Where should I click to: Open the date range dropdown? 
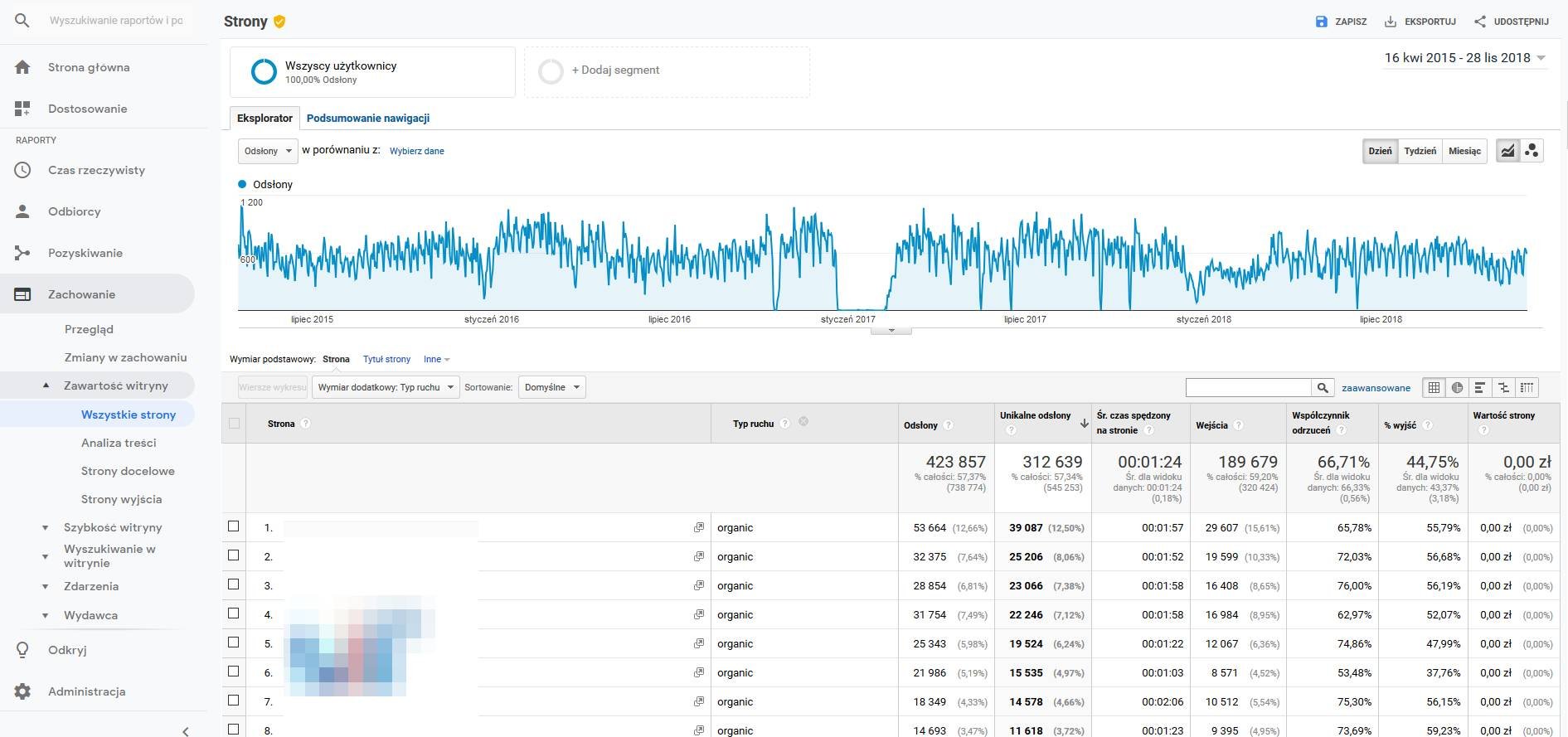pyautogui.click(x=1464, y=58)
